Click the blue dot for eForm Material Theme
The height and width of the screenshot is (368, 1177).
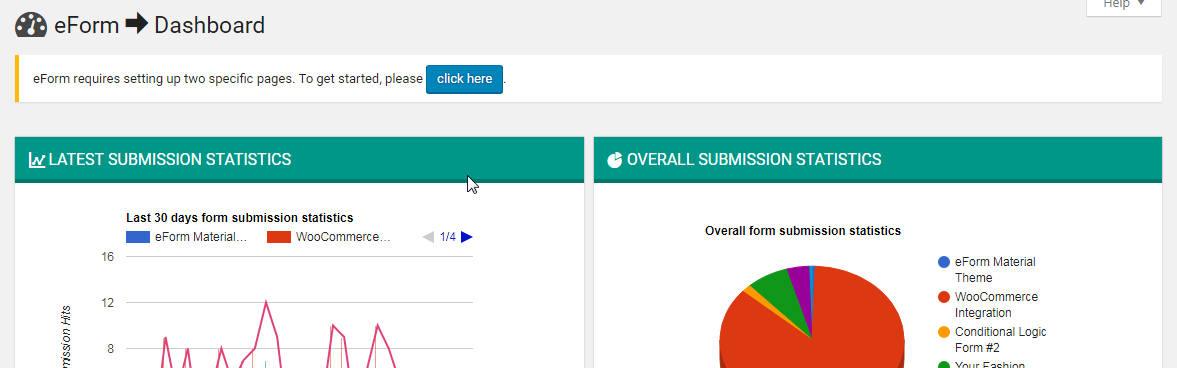point(944,262)
